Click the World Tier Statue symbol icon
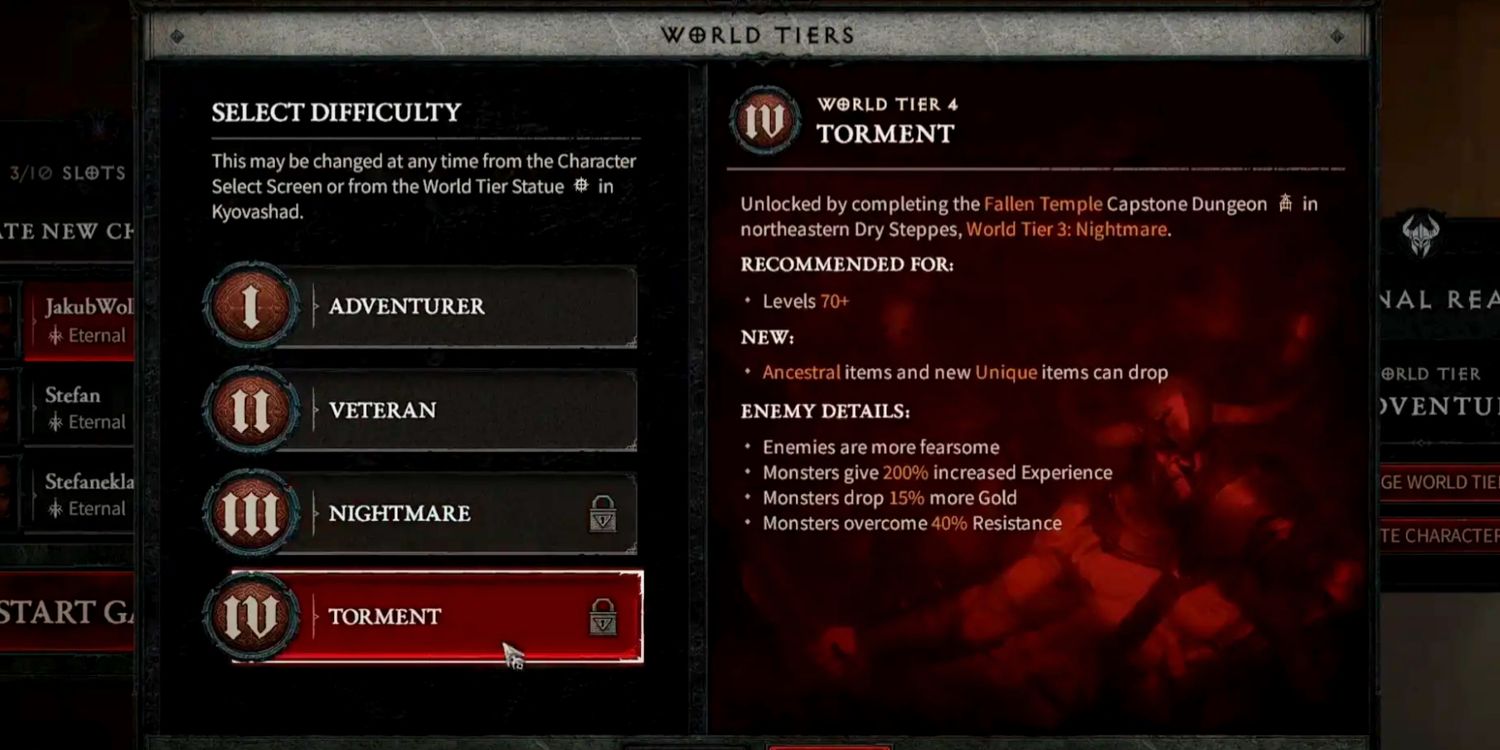Viewport: 1500px width, 750px height. pyautogui.click(x=581, y=186)
